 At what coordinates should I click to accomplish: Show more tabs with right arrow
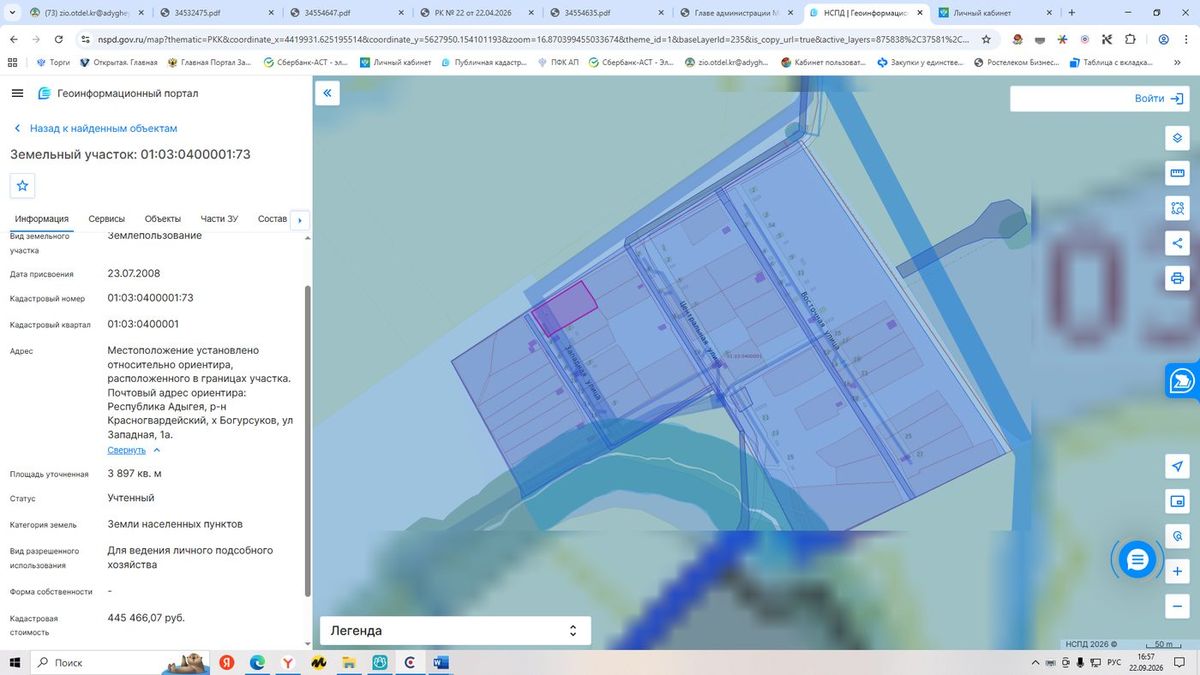pyautogui.click(x=300, y=220)
